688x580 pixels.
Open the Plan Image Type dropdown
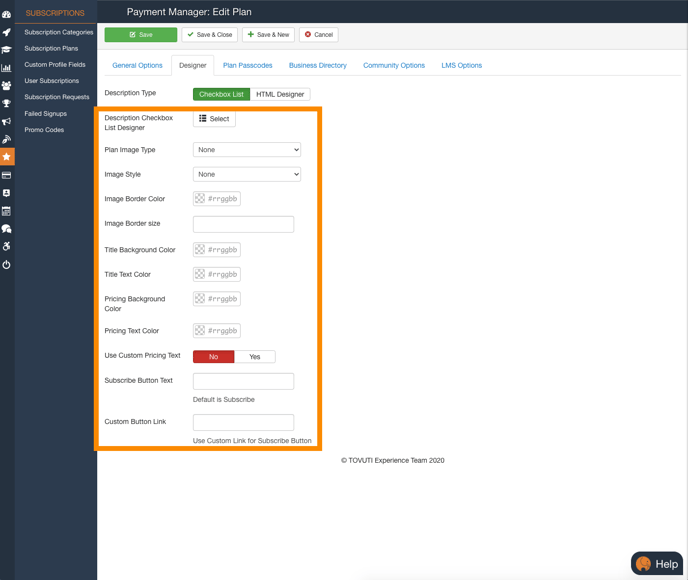click(x=246, y=150)
